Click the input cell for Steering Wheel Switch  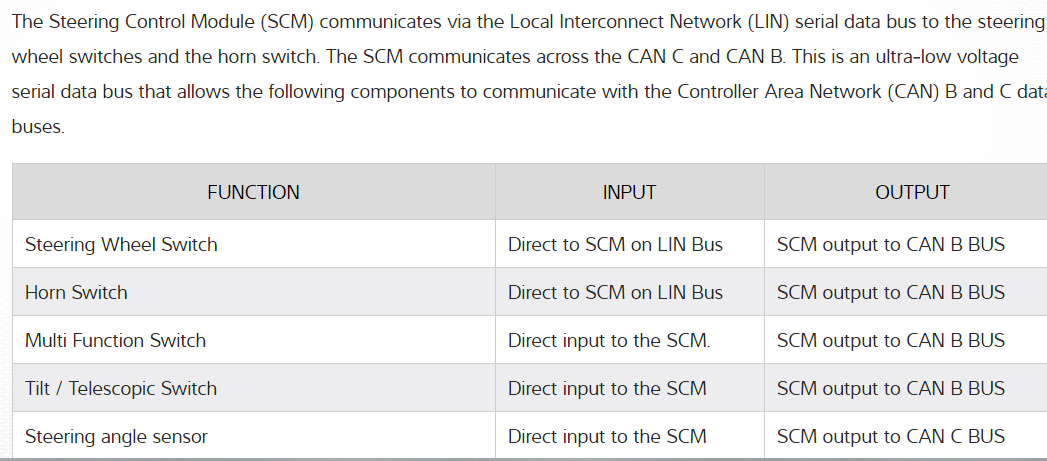pyautogui.click(x=615, y=244)
